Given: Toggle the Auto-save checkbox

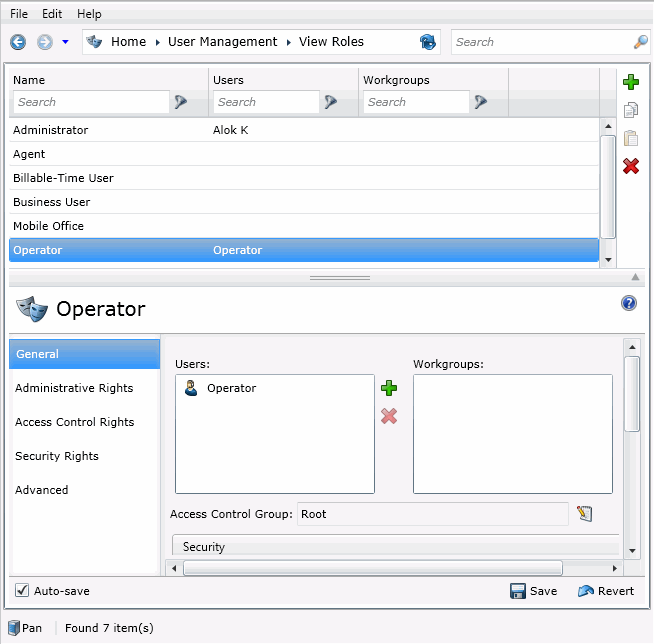Looking at the screenshot, I should coord(22,591).
